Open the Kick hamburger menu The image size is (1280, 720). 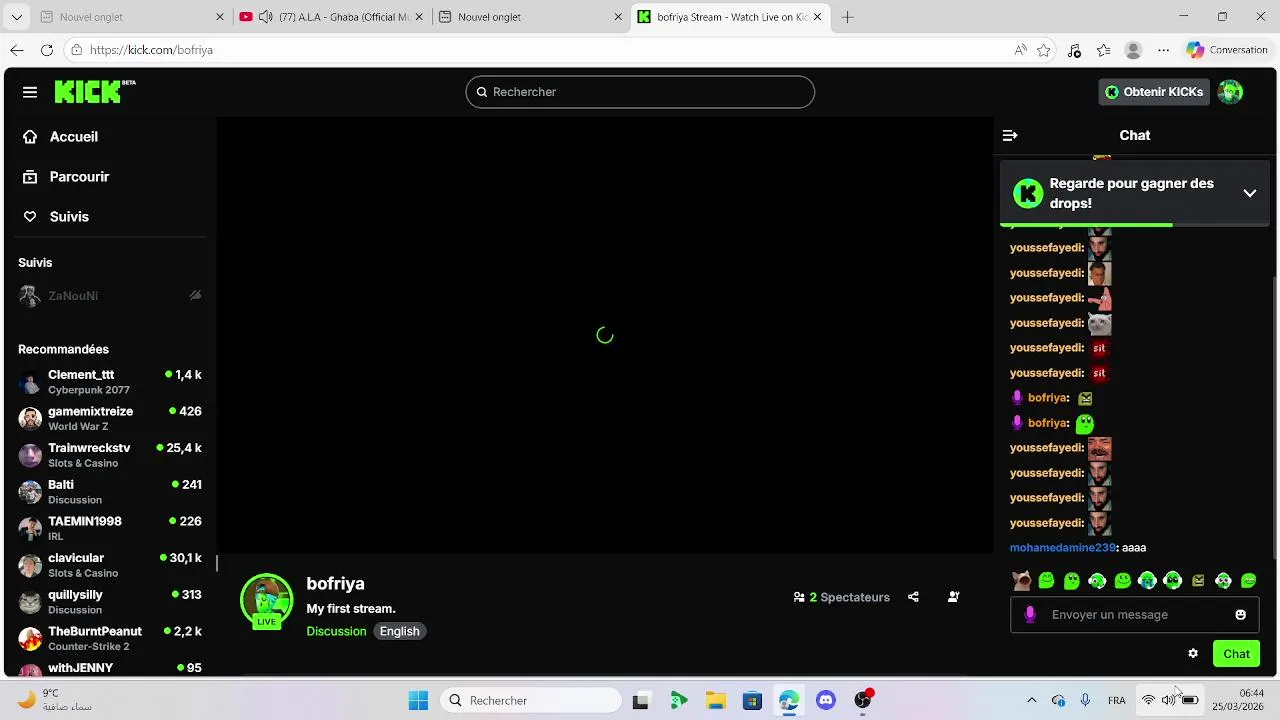pos(30,92)
